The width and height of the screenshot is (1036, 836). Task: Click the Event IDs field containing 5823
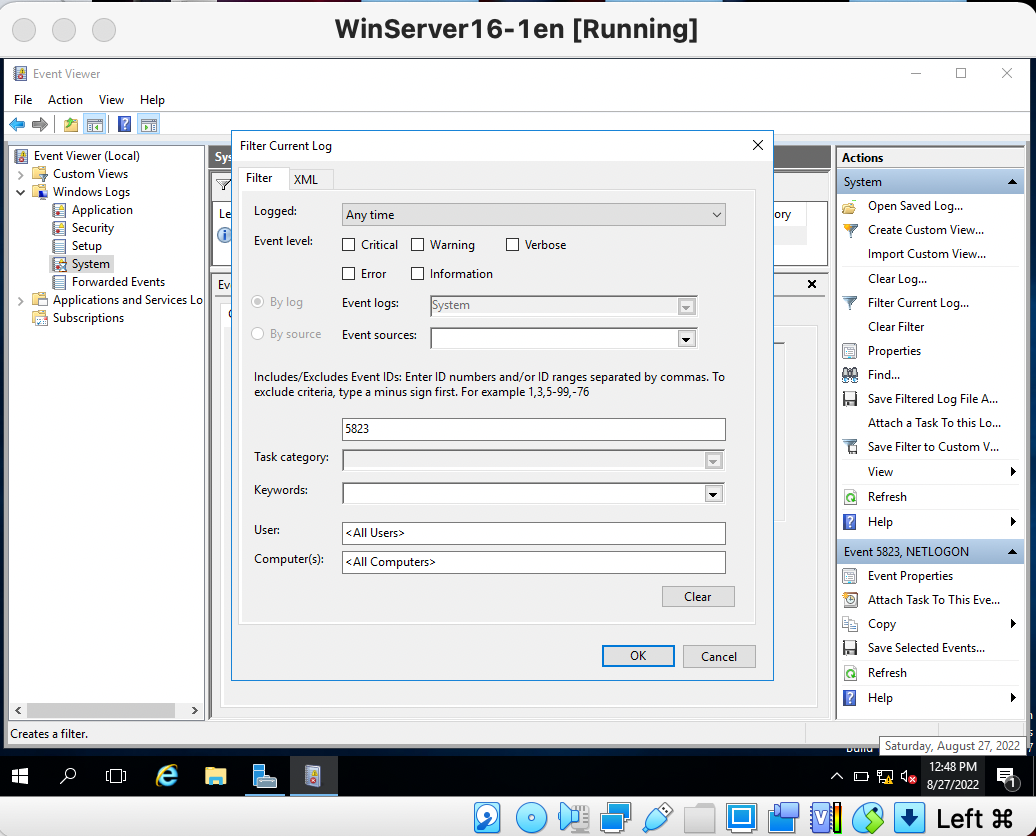[x=534, y=429]
